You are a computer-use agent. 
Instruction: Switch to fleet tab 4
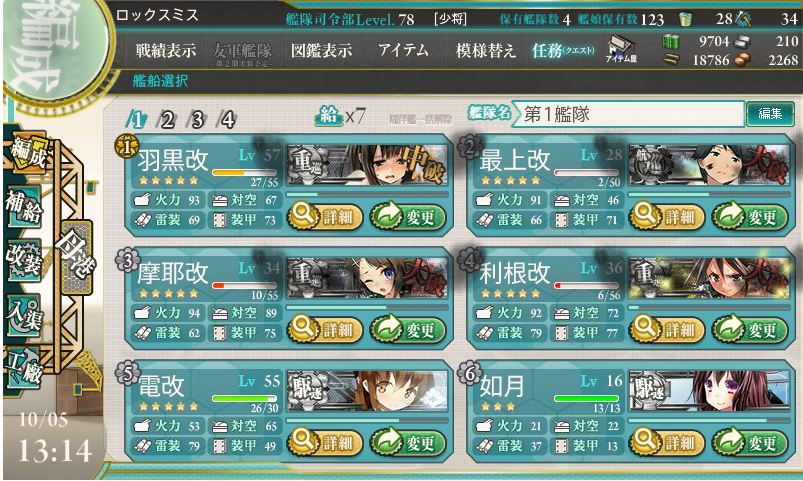pyautogui.click(x=227, y=120)
